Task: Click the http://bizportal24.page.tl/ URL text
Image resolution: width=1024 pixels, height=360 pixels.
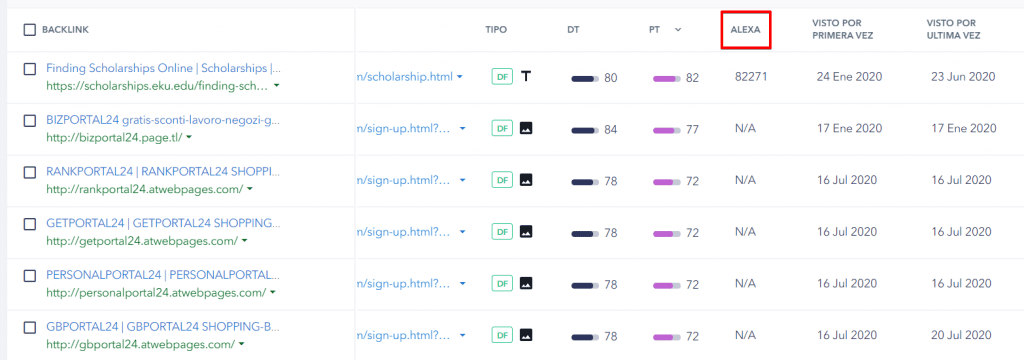Action: pos(114,138)
